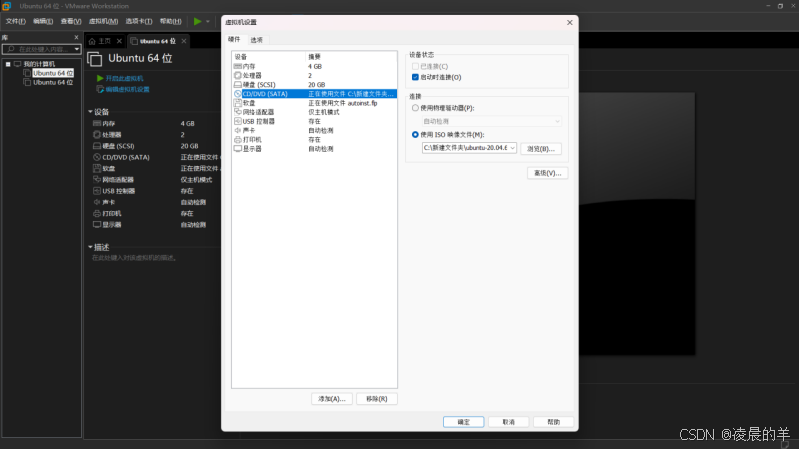Close the 库 library panel

point(76,38)
